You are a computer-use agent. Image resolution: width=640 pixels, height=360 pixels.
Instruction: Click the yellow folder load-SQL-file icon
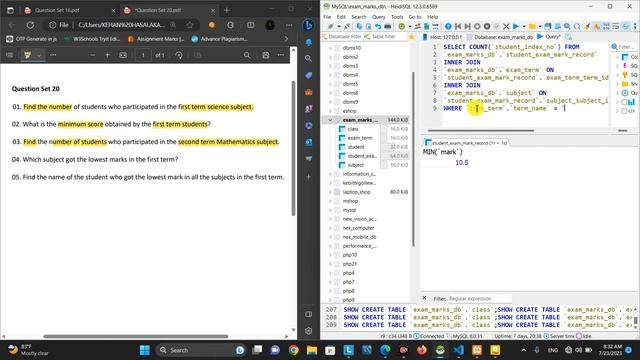[x=532, y=27]
